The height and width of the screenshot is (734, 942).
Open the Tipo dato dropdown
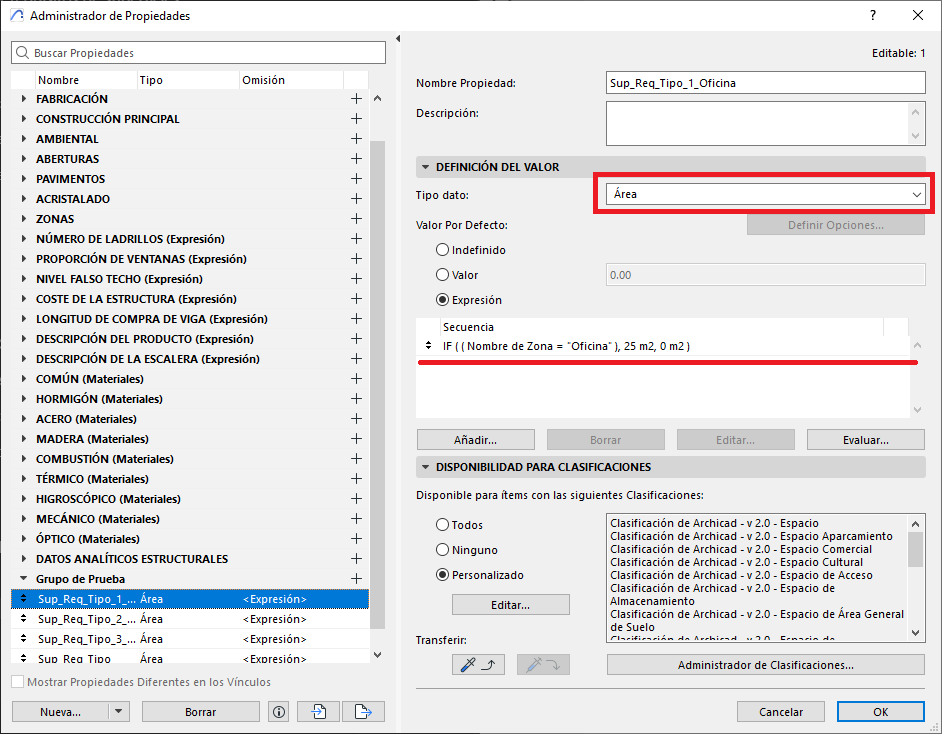click(767, 195)
